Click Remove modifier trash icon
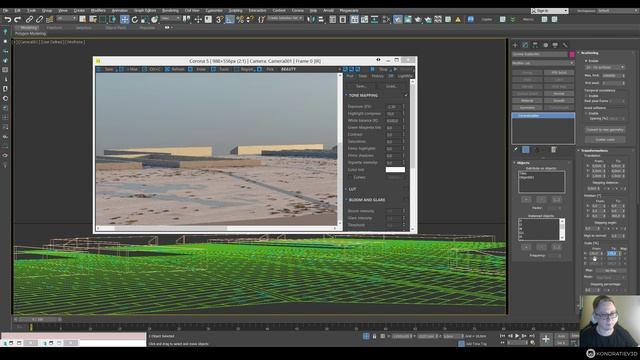This screenshot has width=640, height=360. 553,150
